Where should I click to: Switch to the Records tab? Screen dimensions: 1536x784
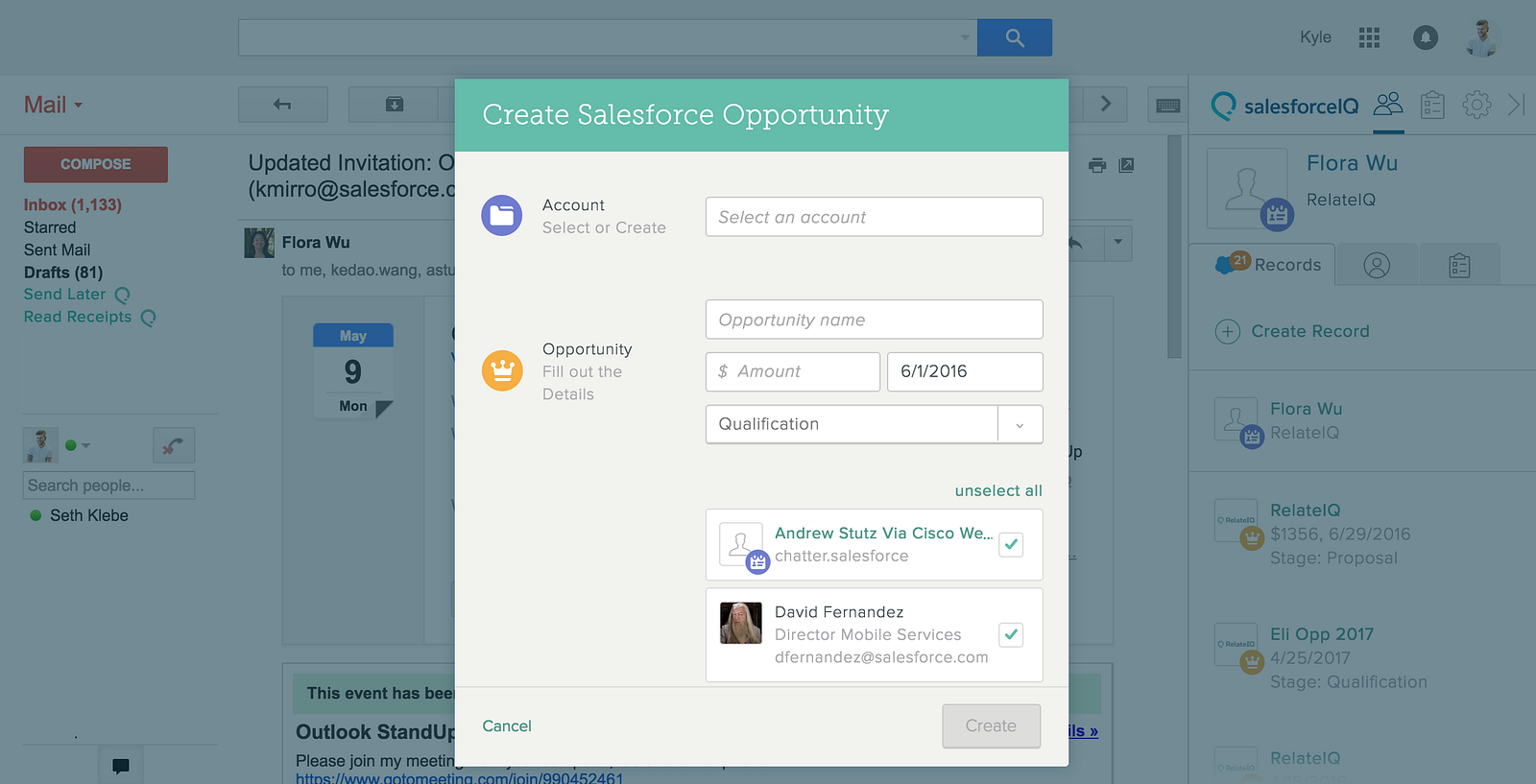click(x=1261, y=265)
